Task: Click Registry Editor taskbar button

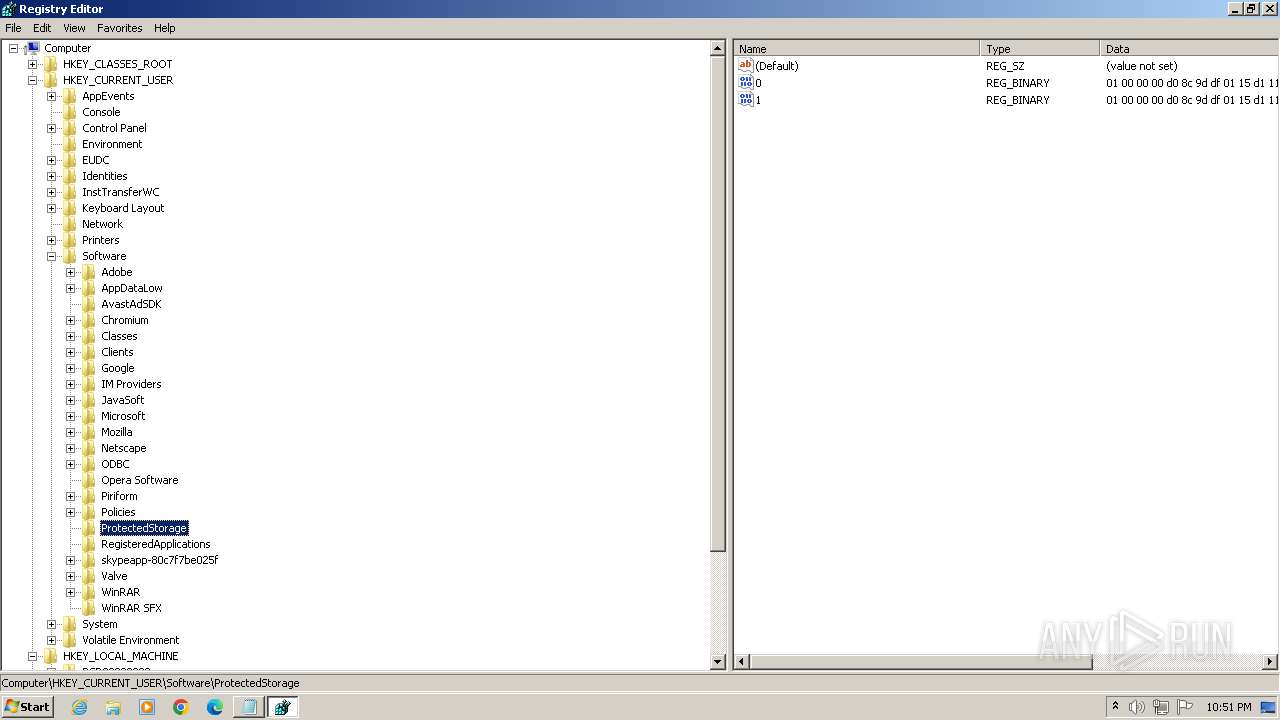Action: 282,707
